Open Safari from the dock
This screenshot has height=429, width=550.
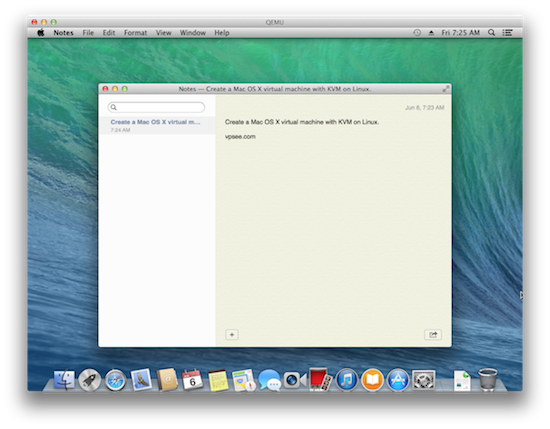115,380
